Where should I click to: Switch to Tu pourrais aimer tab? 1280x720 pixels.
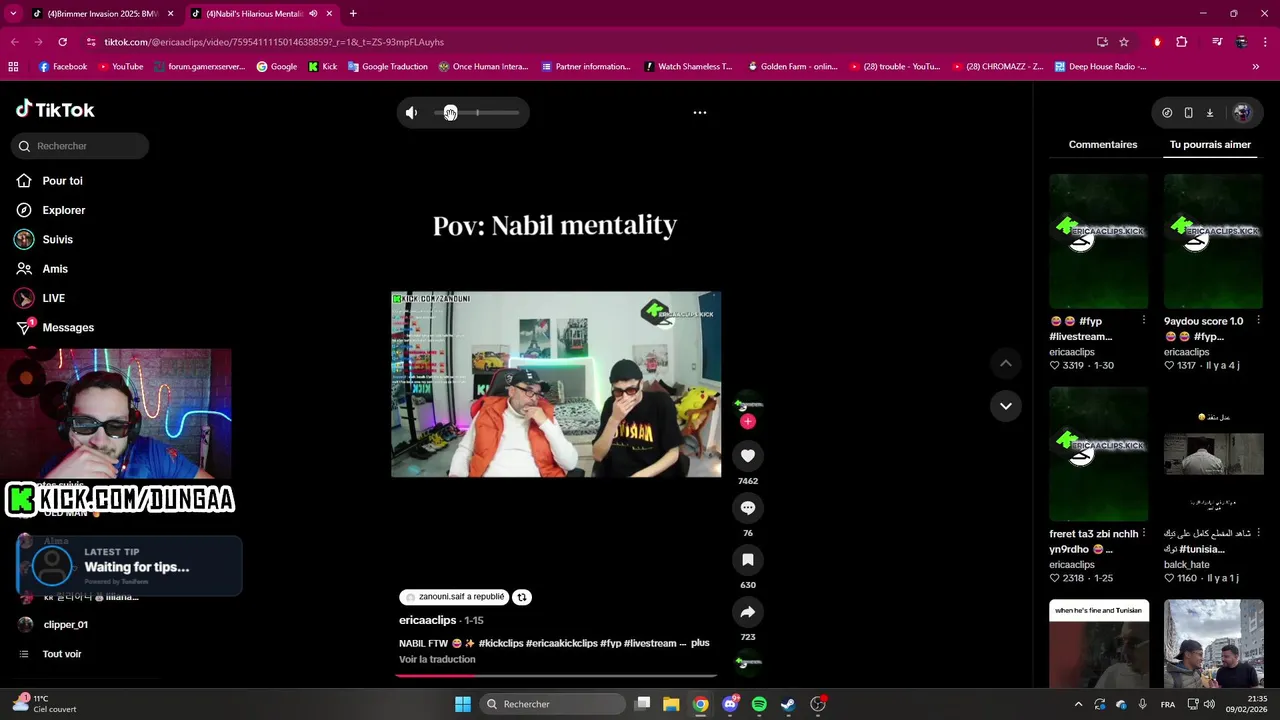(1210, 145)
